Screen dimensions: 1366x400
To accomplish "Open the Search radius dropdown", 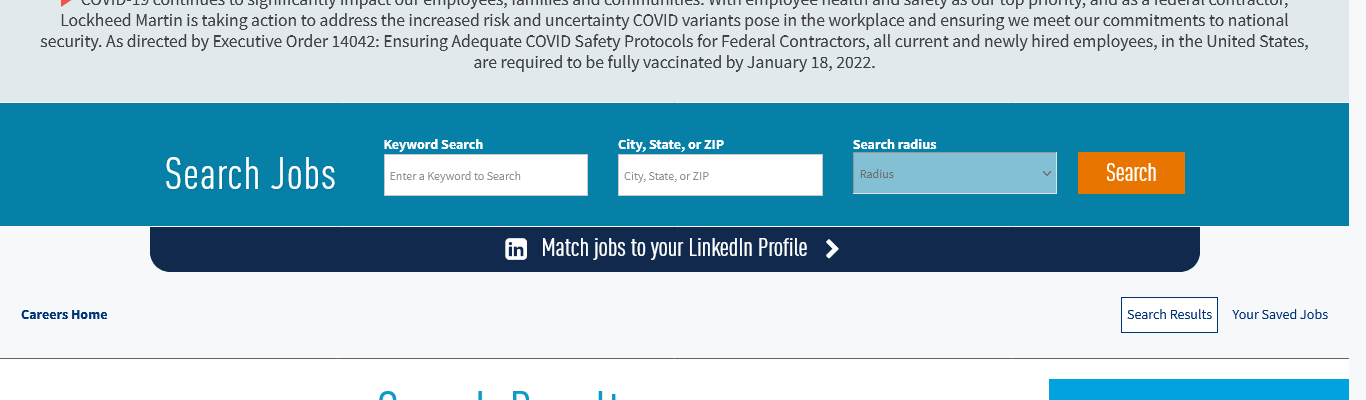I will (954, 174).
